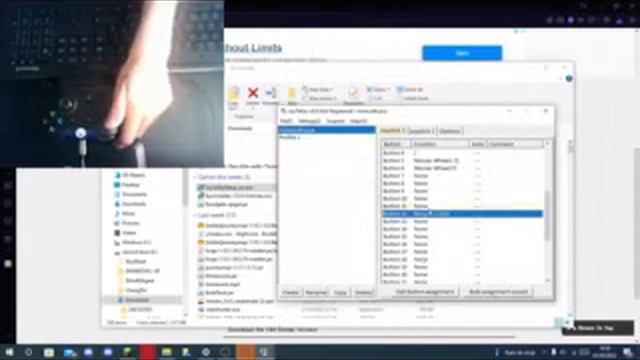Open Pictures in Explorer navigation pane
The image size is (640, 360).
tap(127, 223)
